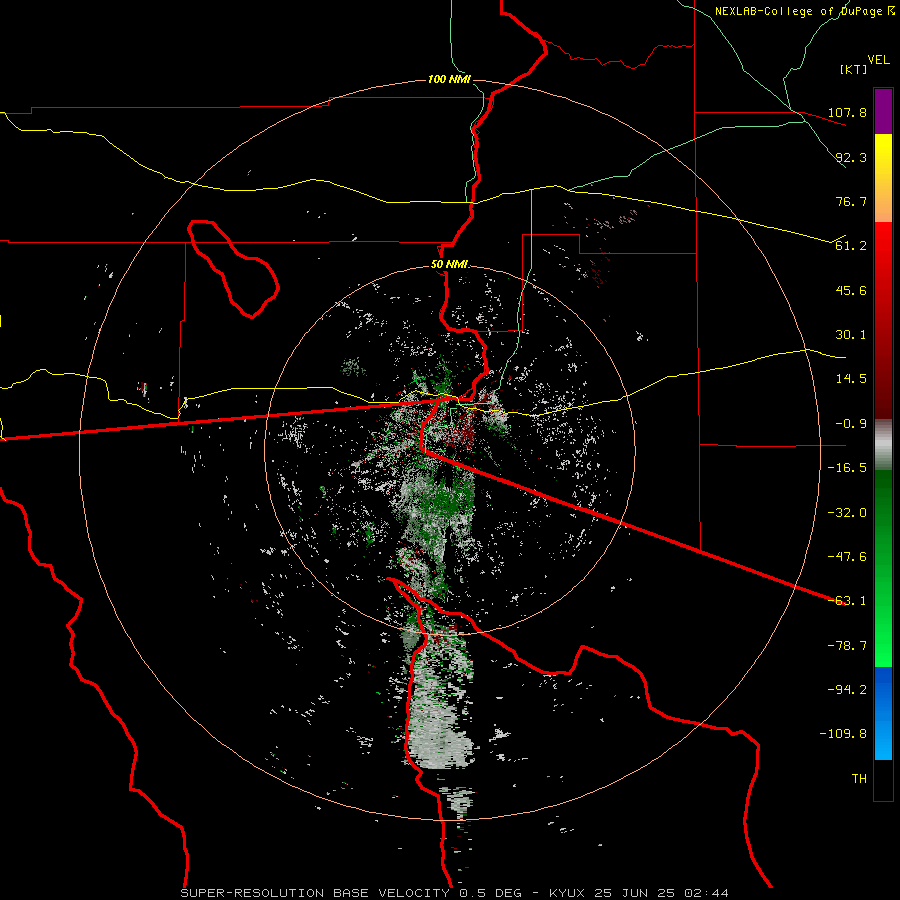The width and height of the screenshot is (900, 900).
Task: Click the NEXLAB-College of DuPage header text
Action: pyautogui.click(x=804, y=11)
